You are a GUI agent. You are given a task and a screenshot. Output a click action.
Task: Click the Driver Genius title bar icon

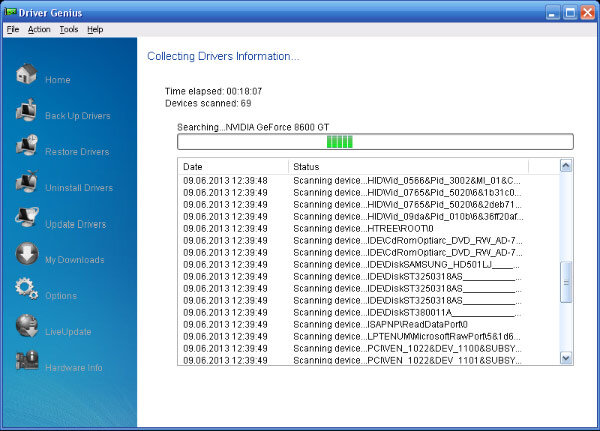click(x=10, y=12)
